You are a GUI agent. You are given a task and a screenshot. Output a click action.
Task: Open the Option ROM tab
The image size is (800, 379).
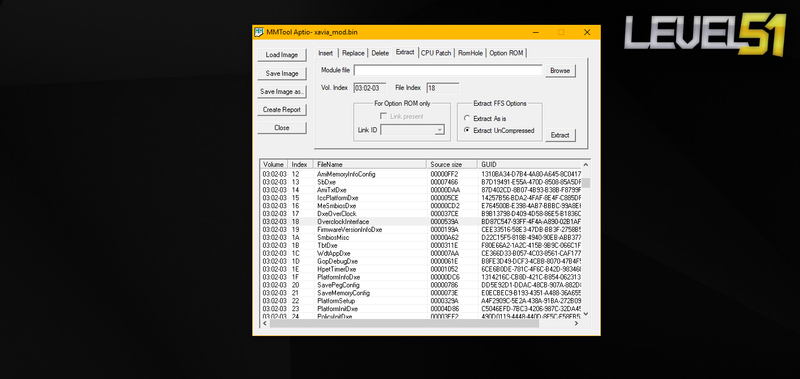tap(506, 53)
